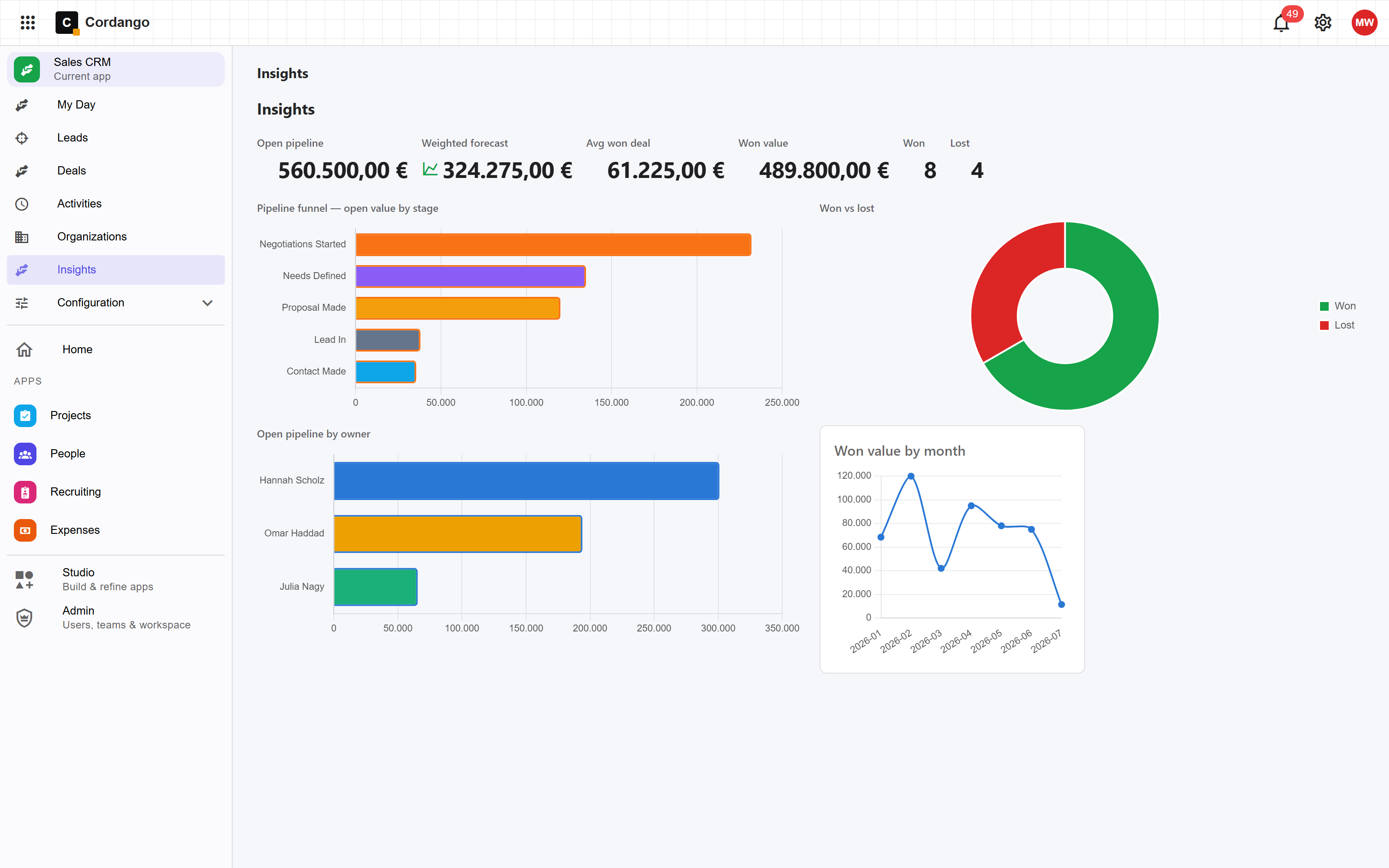This screenshot has height=868, width=1389.
Task: Expand the Configuration chevron
Action: pos(207,303)
